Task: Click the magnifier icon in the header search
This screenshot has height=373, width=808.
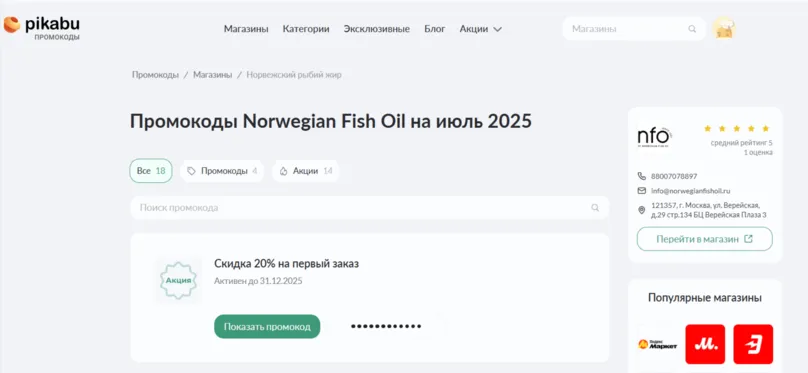Action: [692, 29]
